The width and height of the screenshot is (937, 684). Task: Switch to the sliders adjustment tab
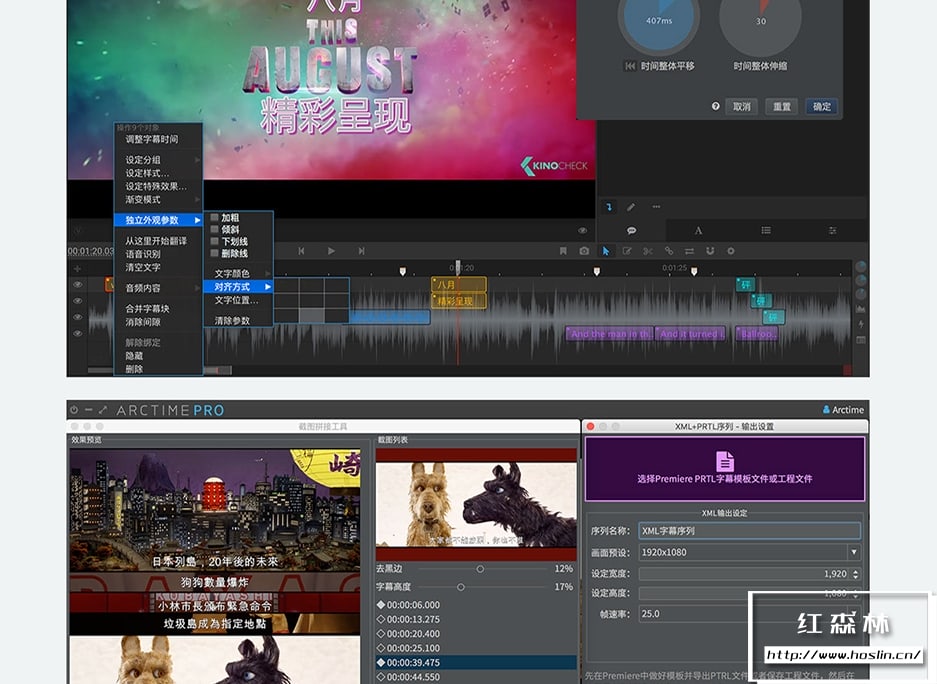click(832, 231)
